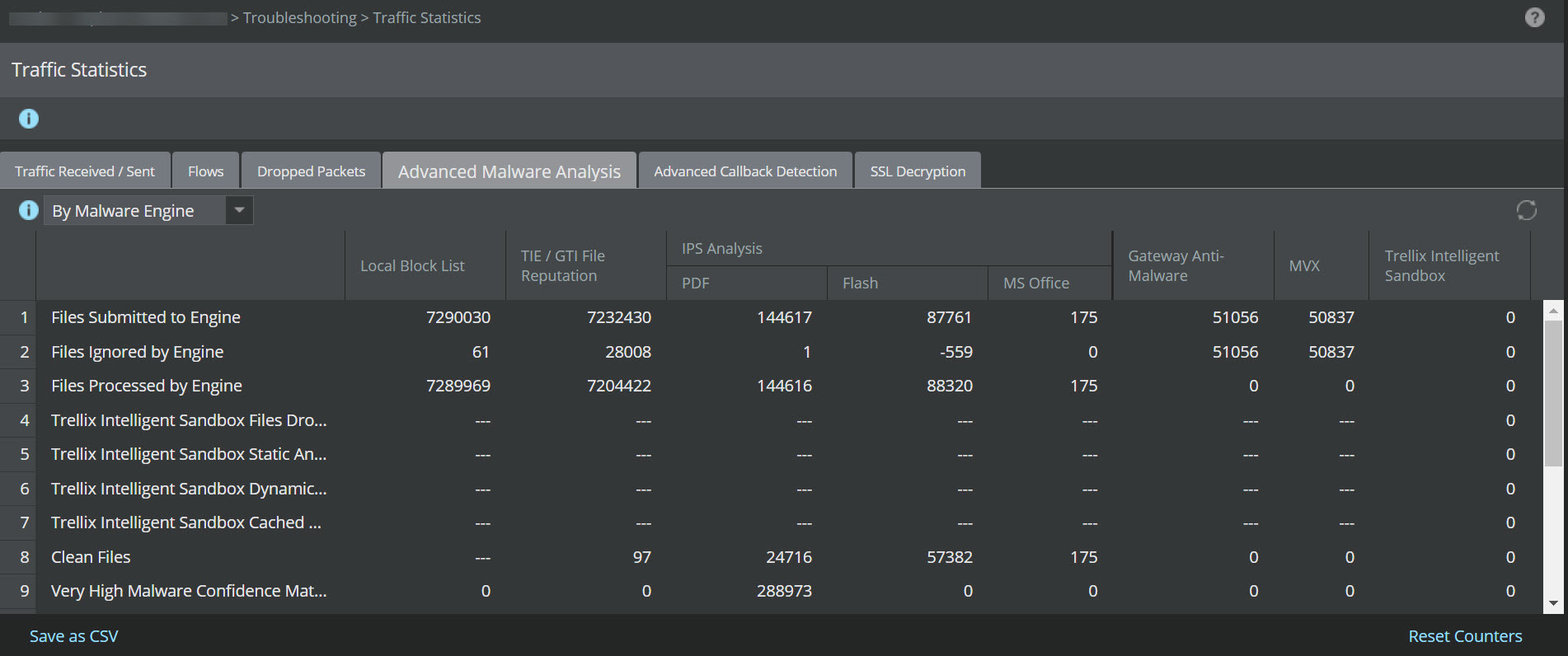Select the Files Submitted to Engine row

click(771, 317)
